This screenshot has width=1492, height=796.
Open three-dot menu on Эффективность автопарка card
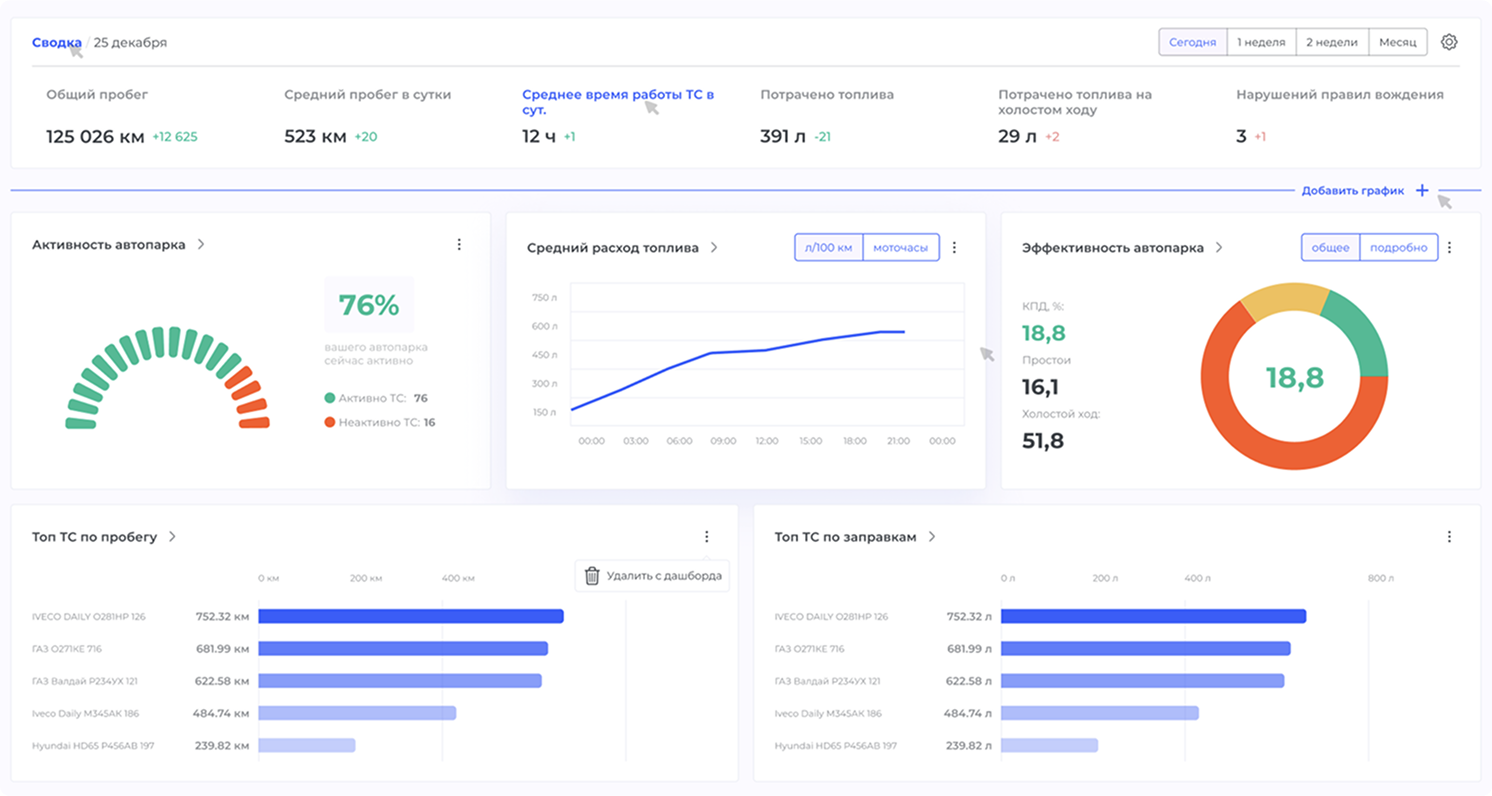(x=1449, y=248)
